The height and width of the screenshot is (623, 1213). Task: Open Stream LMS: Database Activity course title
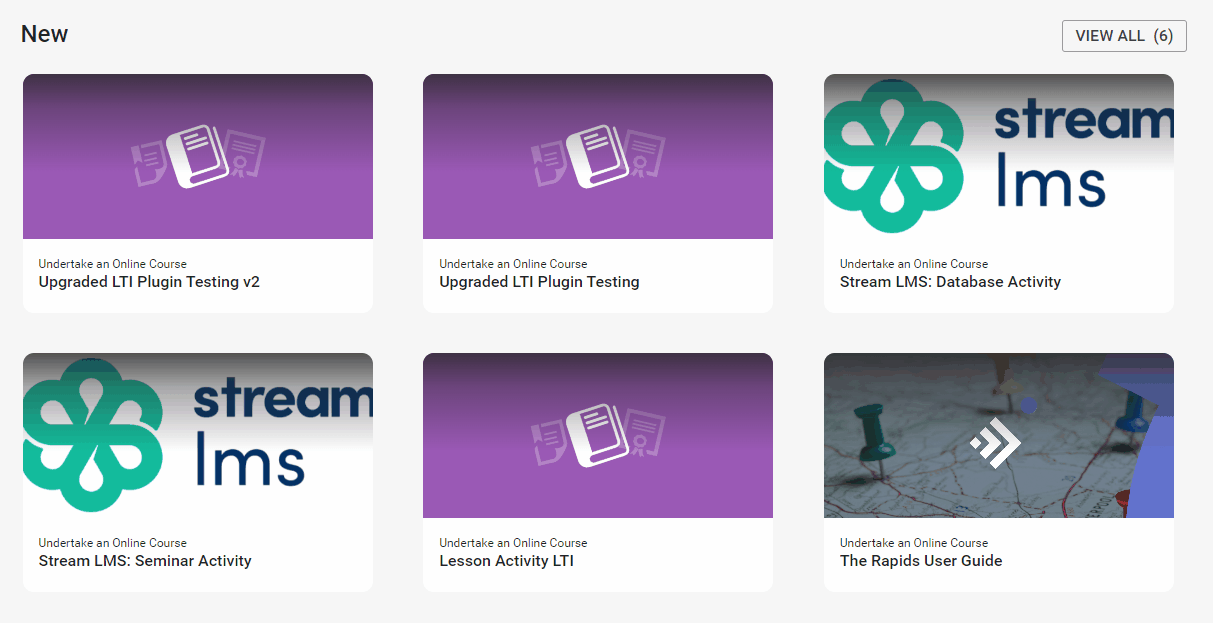(x=950, y=282)
